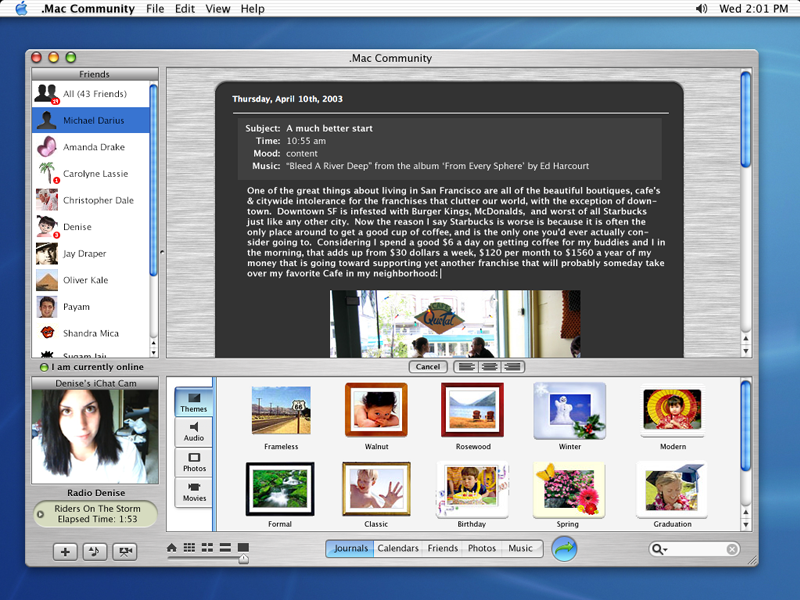Choose the Frameless theme
This screenshot has height=600, width=800.
pyautogui.click(x=281, y=410)
